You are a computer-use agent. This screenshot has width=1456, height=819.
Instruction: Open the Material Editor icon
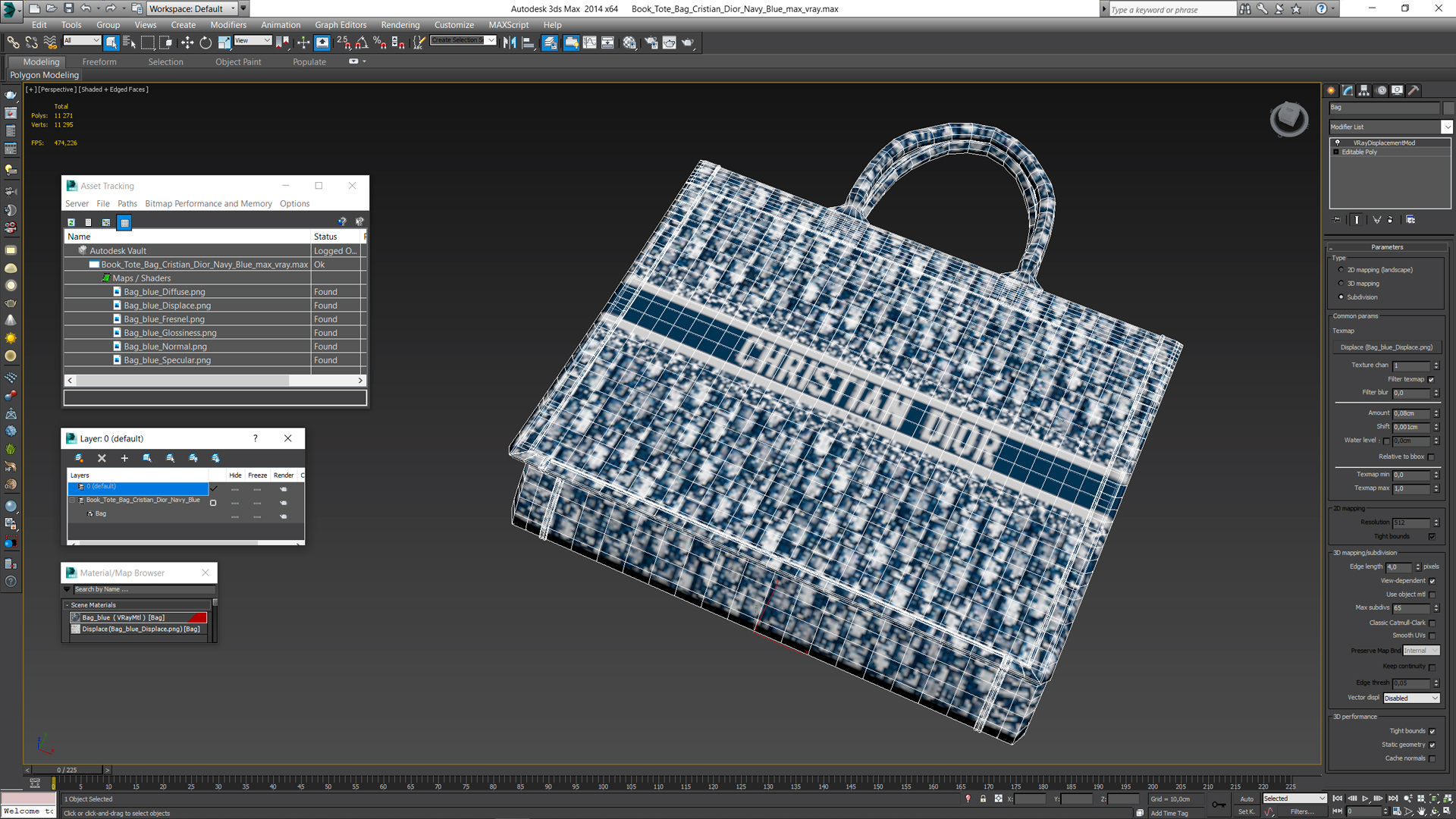[x=629, y=42]
